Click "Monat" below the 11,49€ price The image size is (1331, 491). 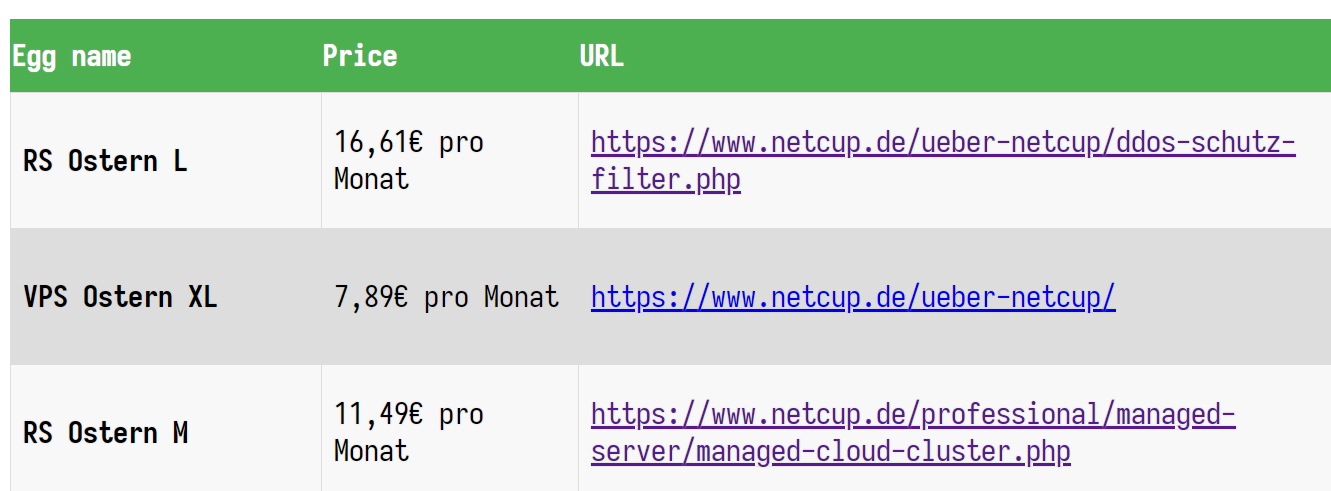[371, 451]
